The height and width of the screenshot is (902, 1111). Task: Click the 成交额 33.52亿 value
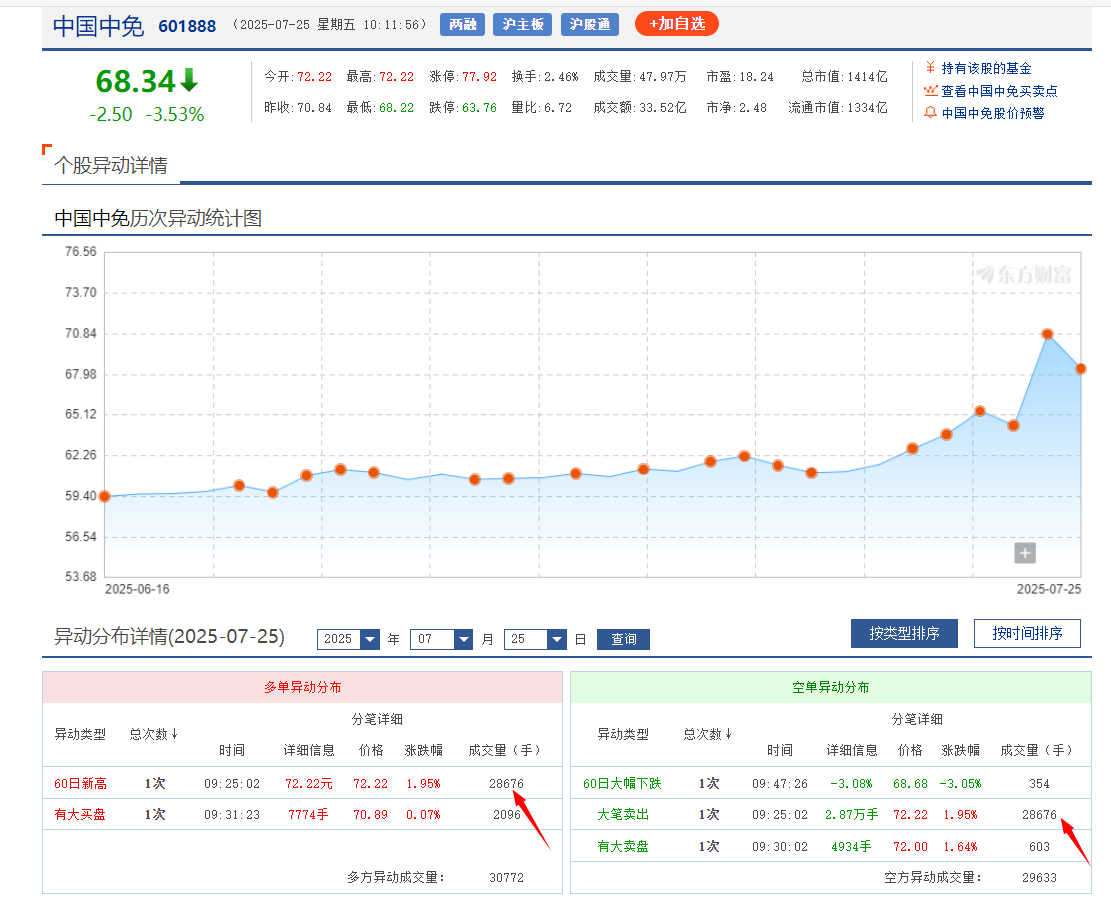point(662,108)
